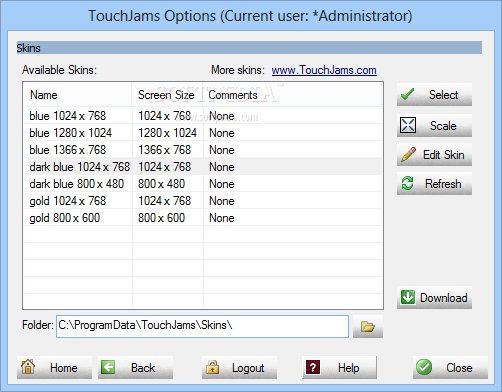Go to the Home screen

coord(54,368)
